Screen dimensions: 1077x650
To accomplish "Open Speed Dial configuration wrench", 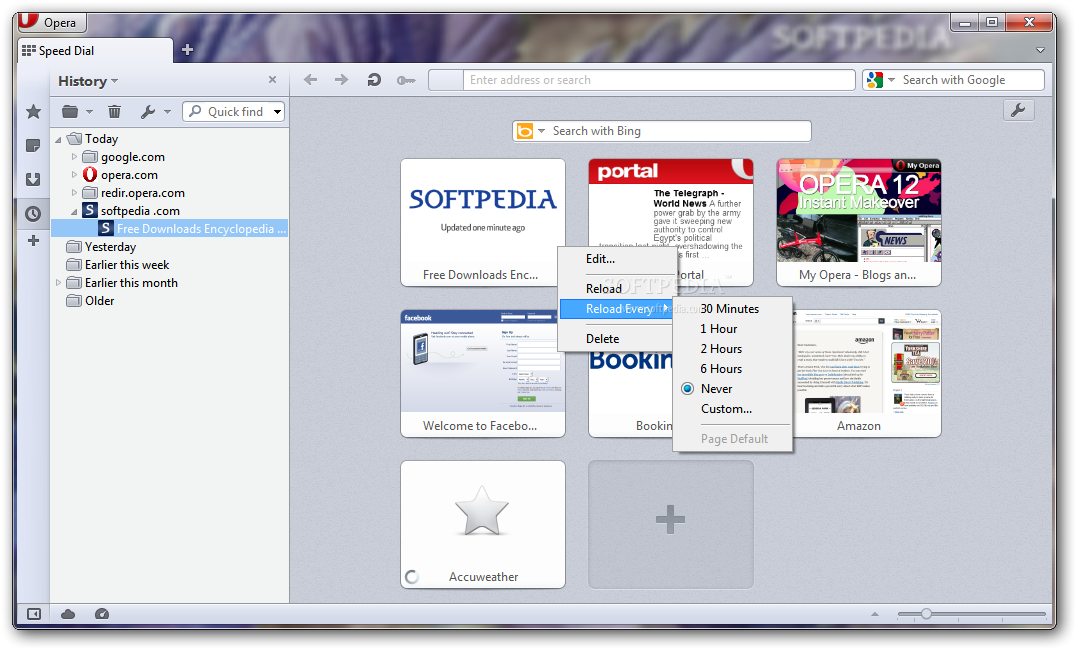I will point(1018,110).
